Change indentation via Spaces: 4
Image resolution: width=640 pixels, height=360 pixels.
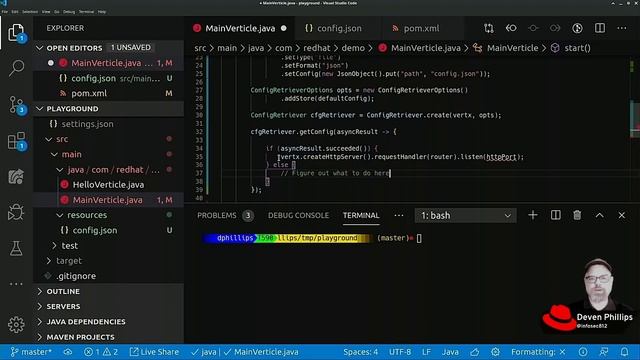pyautogui.click(x=360, y=352)
